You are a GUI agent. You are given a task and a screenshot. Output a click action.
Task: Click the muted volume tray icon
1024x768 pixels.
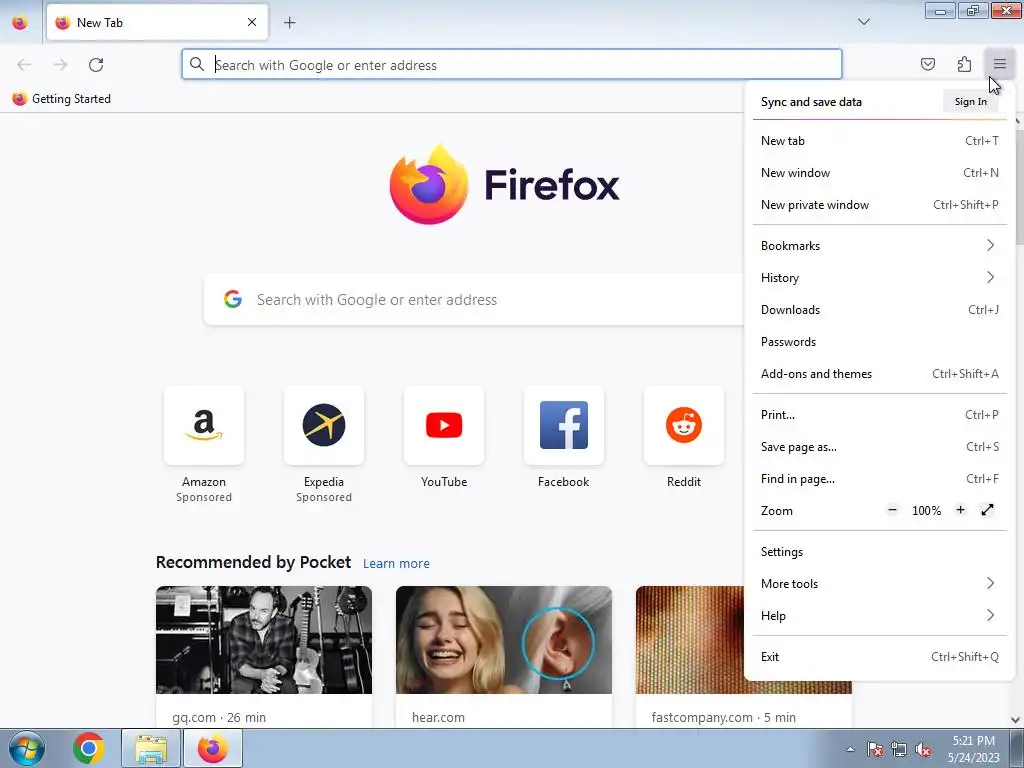(x=923, y=750)
